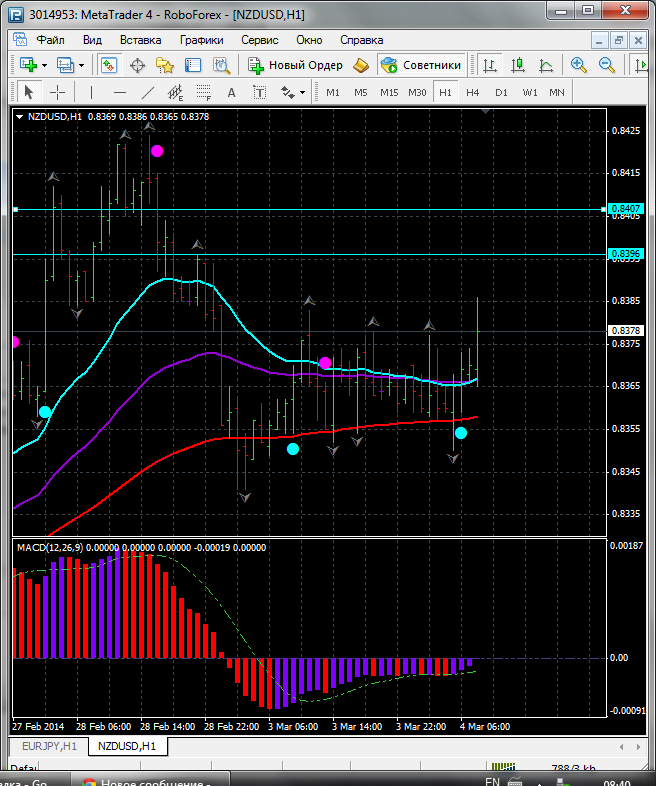The width and height of the screenshot is (656, 786).
Task: Switch to the EURJPY,H1 chart tab
Action: [46, 746]
